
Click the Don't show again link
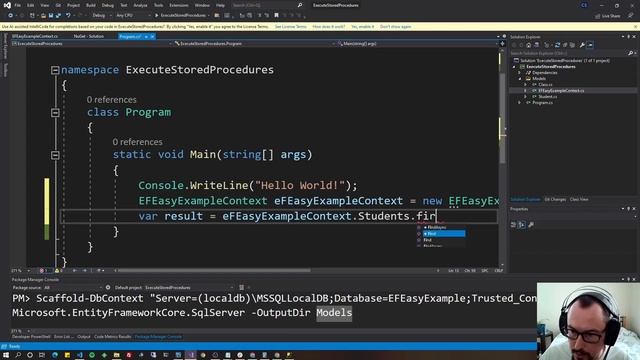click(x=396, y=27)
